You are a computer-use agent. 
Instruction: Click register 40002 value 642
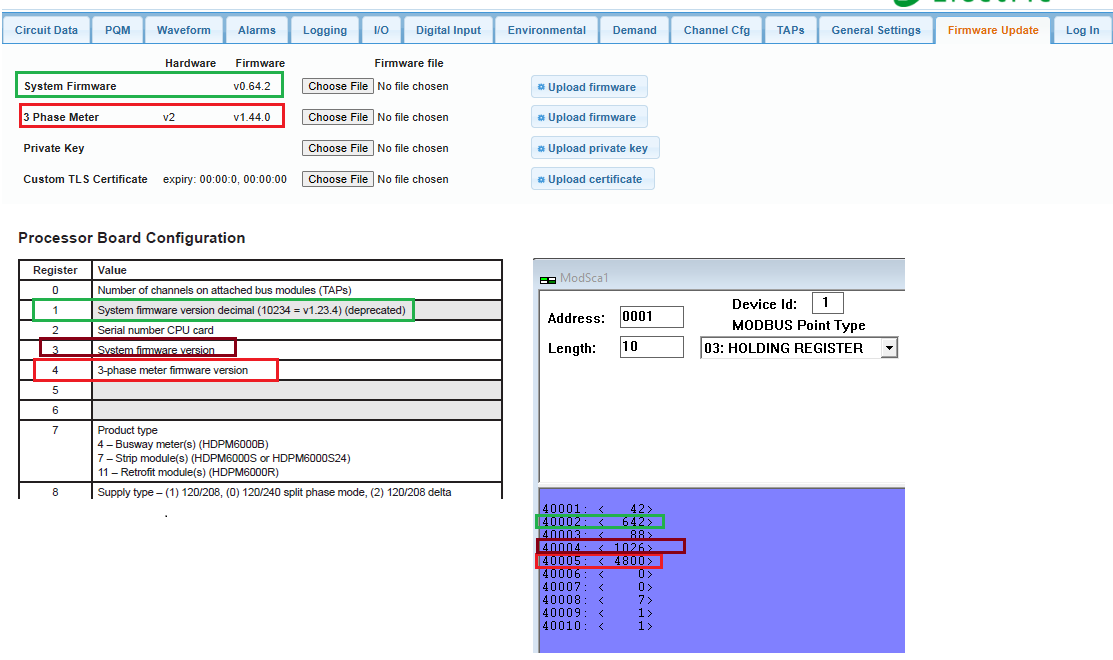pyautogui.click(x=635, y=522)
